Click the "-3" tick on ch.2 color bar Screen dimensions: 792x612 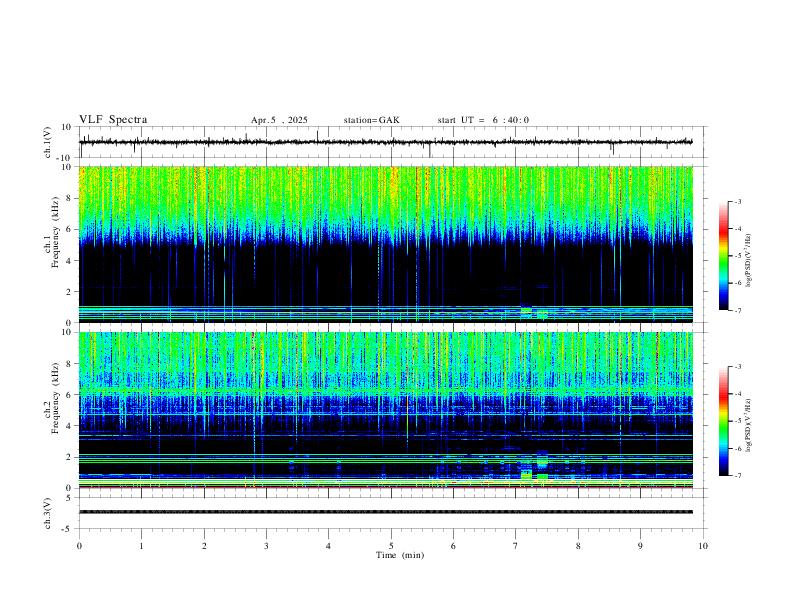pos(737,367)
